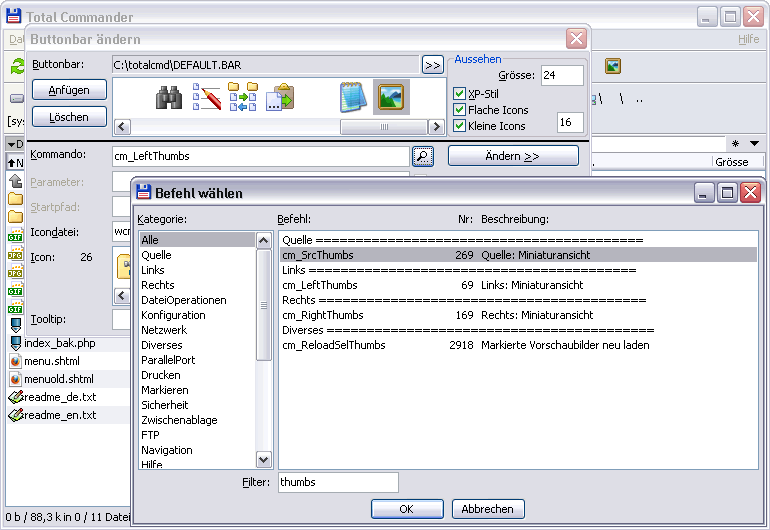
Task: Click the Filter text field containing thumbs
Action: click(338, 482)
